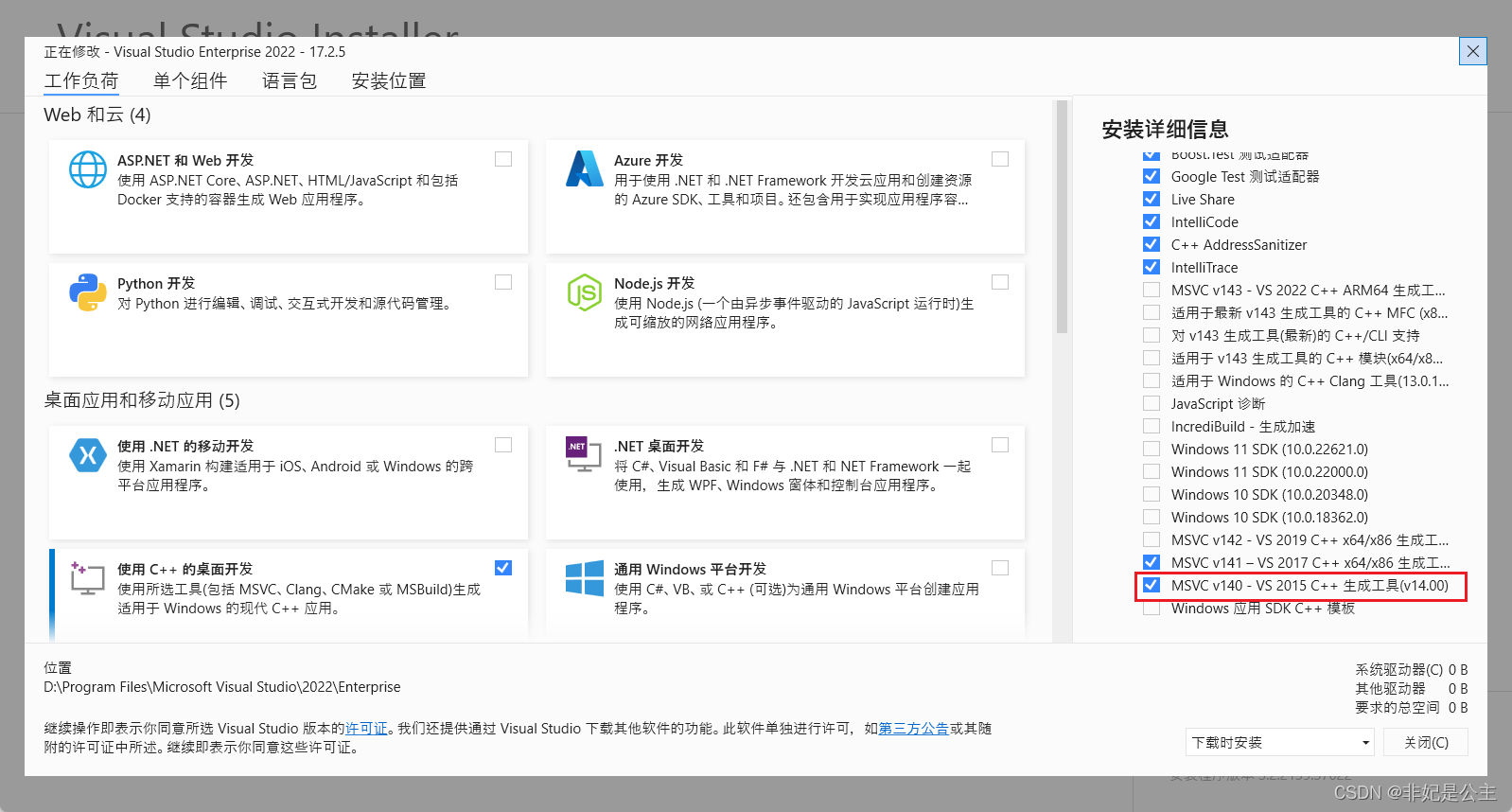The image size is (1512, 812).
Task: Uncheck MSVC v141 VS 2017 build tools
Action: point(1152,562)
